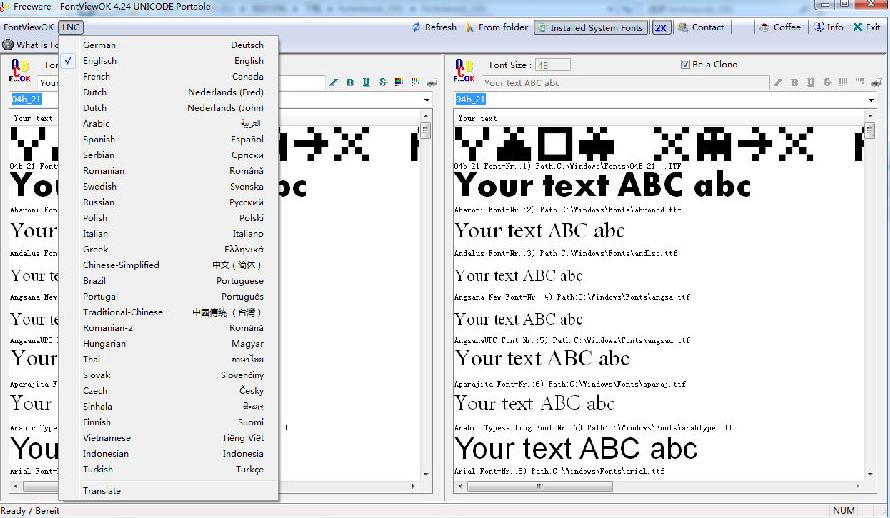Toggle strikeout in the right pane toolbar

pos(828,82)
